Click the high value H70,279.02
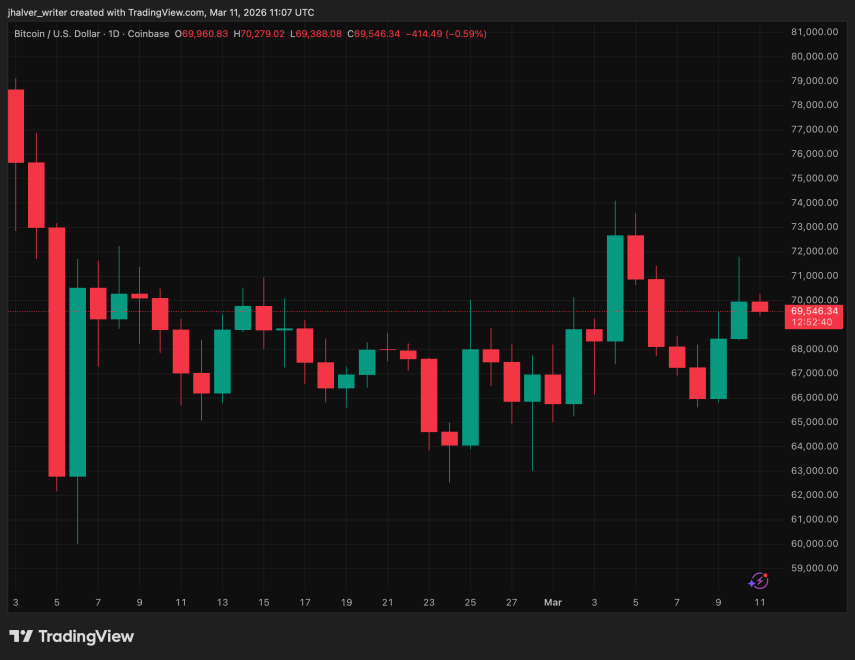 click(x=259, y=34)
